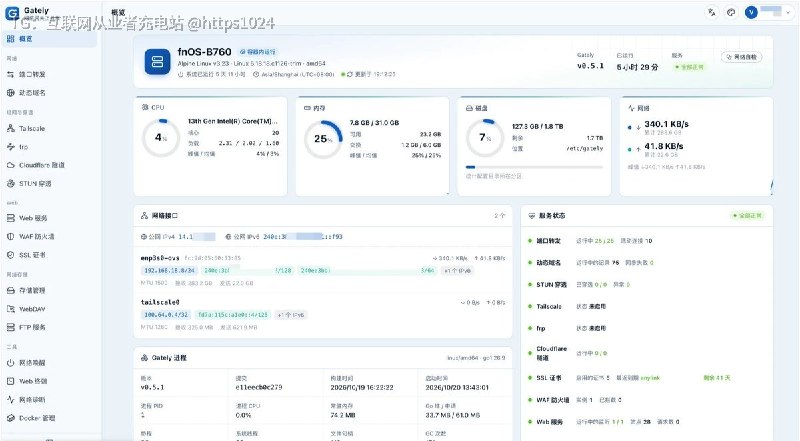Open 动态域名 row in 服务状态
This screenshot has height=441, width=800.
click(646, 263)
